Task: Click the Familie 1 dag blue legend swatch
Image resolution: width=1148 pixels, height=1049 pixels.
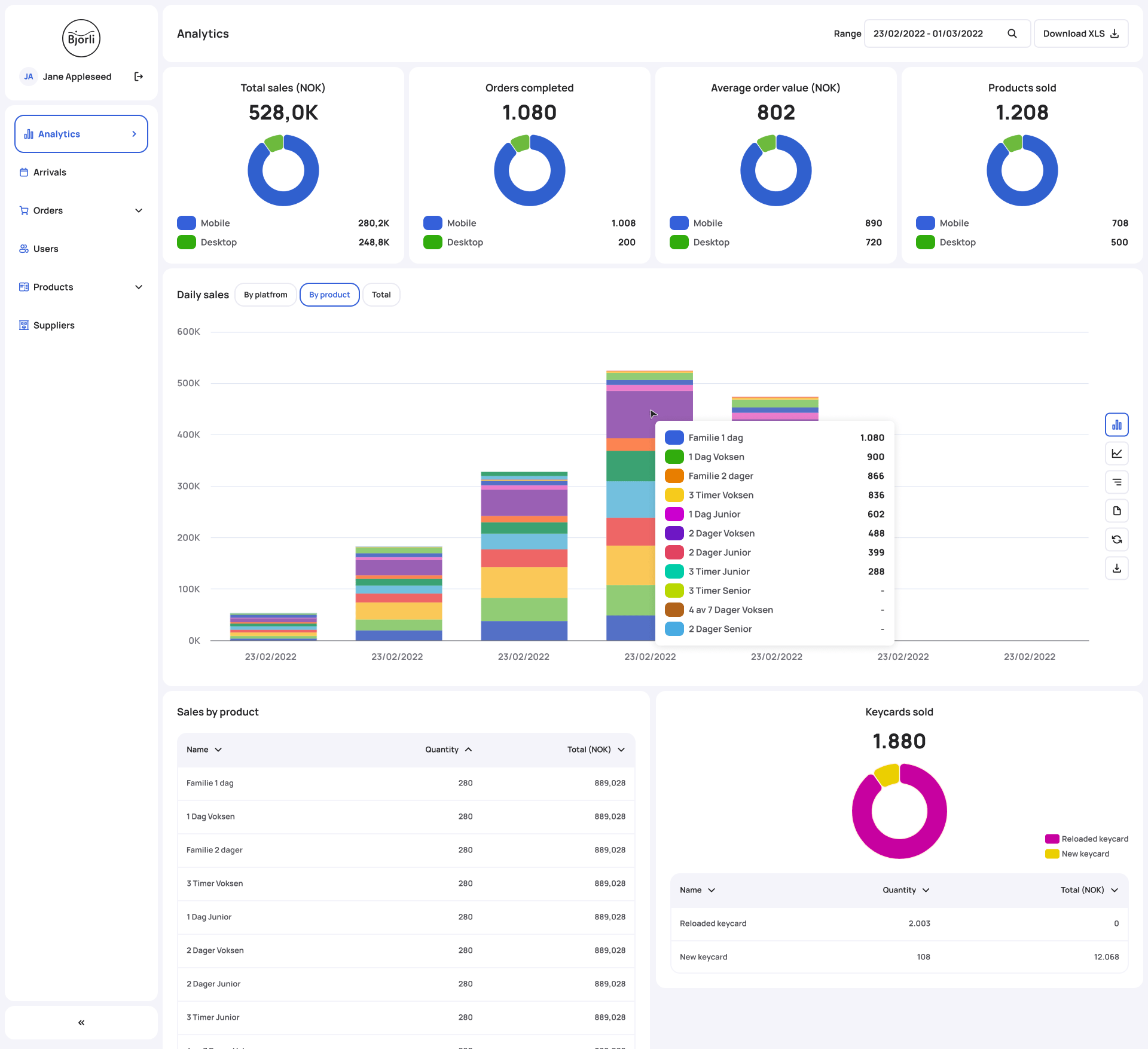Action: coord(674,438)
